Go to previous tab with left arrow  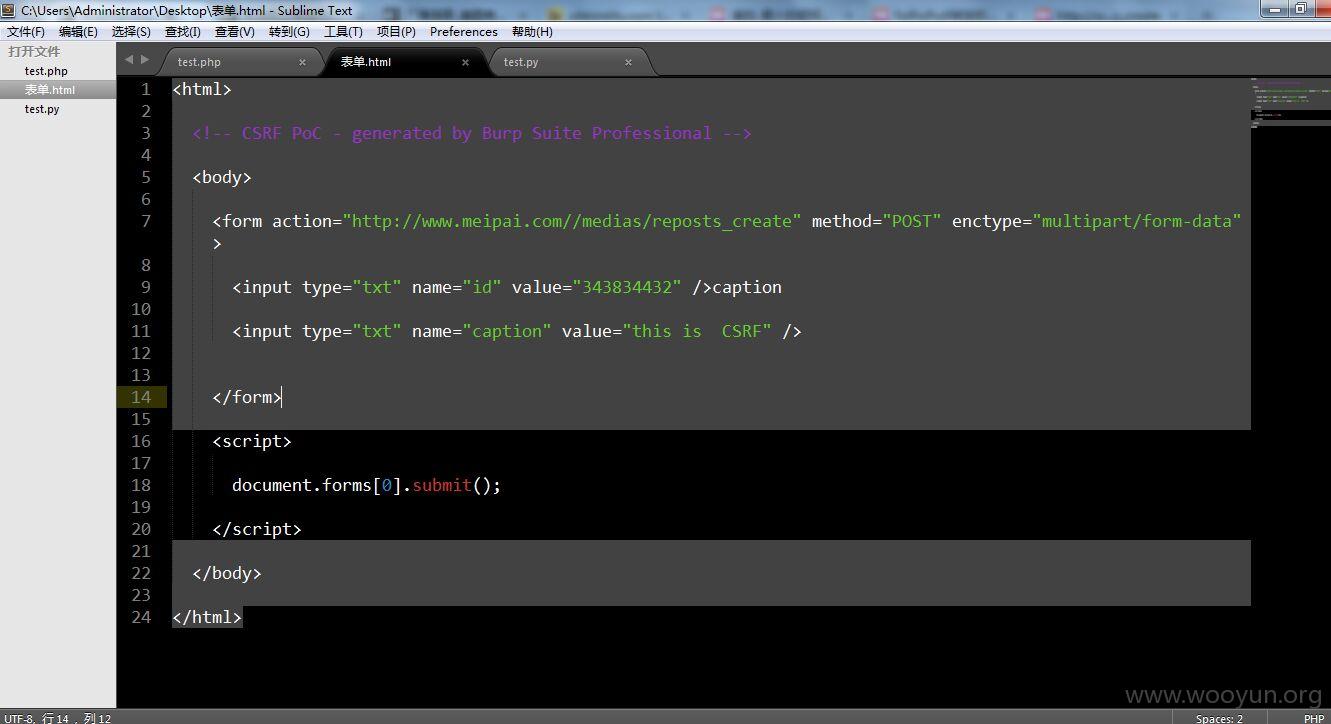(128, 60)
